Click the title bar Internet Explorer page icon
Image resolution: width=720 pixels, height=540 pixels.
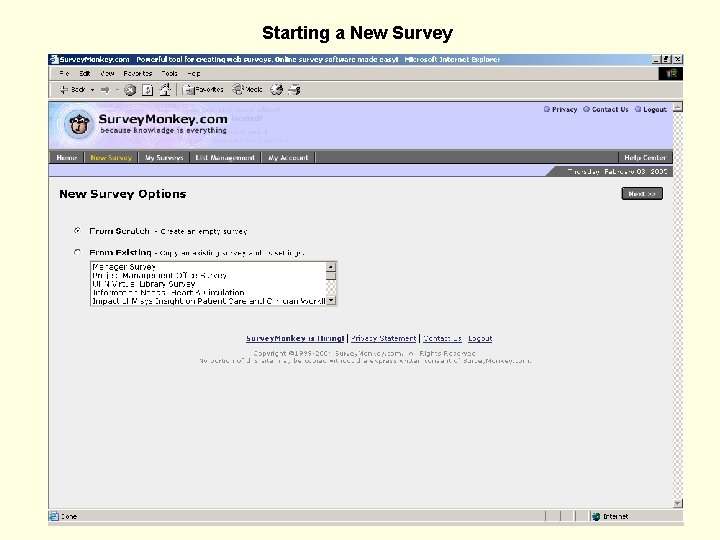pyautogui.click(x=54, y=59)
